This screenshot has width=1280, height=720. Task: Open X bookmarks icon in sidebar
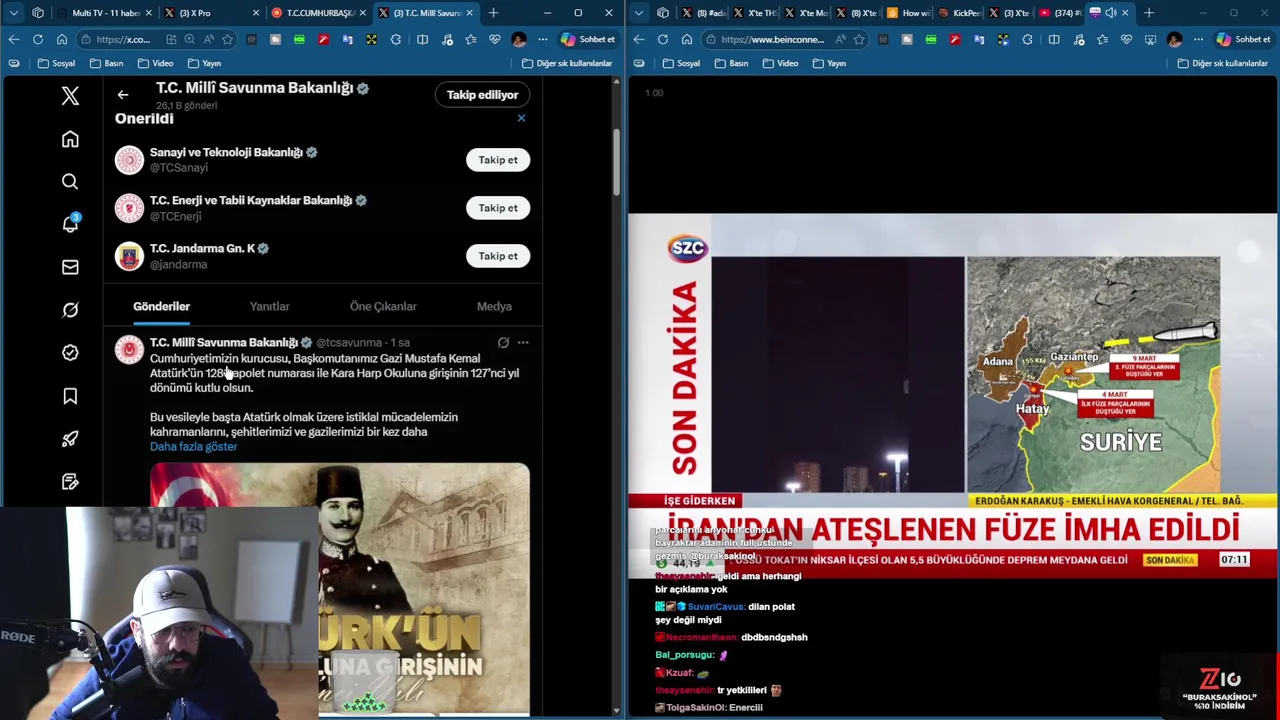(x=70, y=396)
